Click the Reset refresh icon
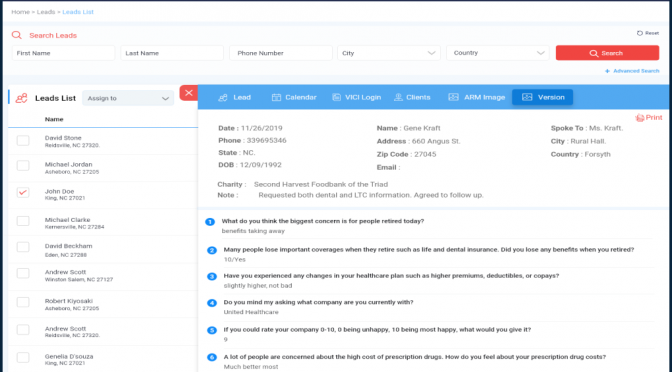This screenshot has width=672, height=372. coord(639,33)
